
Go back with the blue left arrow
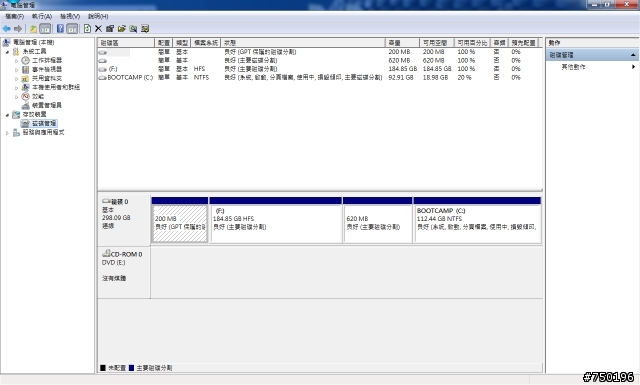[x=7, y=29]
